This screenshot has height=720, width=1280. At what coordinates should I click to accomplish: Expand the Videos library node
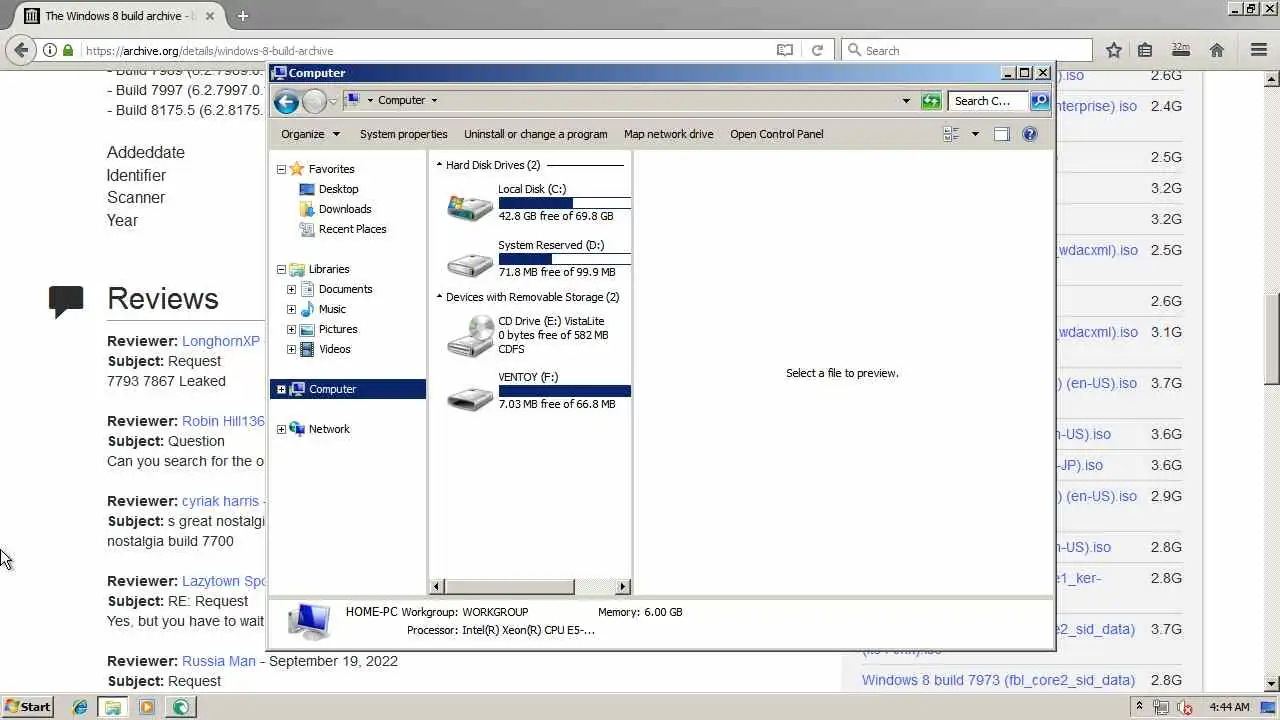pos(291,349)
